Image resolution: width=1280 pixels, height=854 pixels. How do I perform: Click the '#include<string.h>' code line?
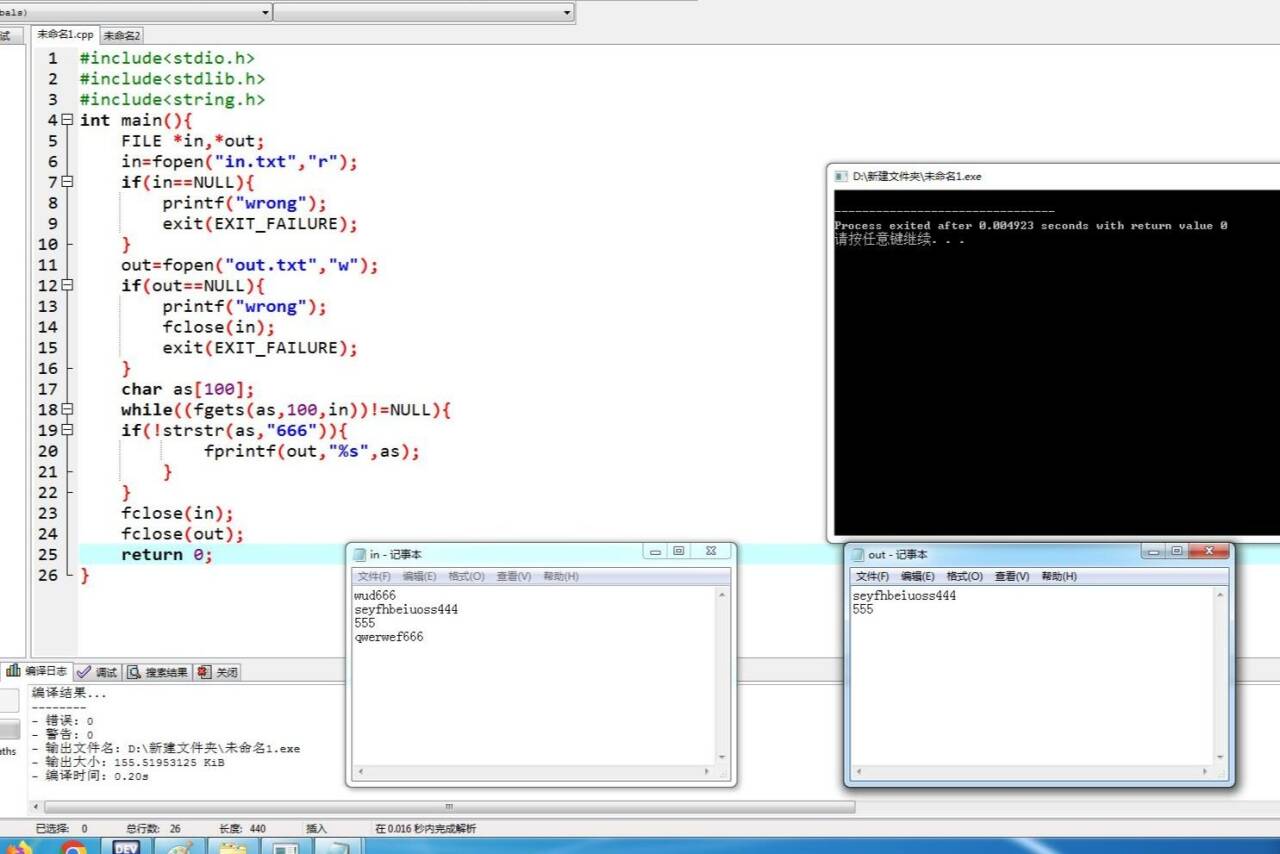pyautogui.click(x=172, y=99)
